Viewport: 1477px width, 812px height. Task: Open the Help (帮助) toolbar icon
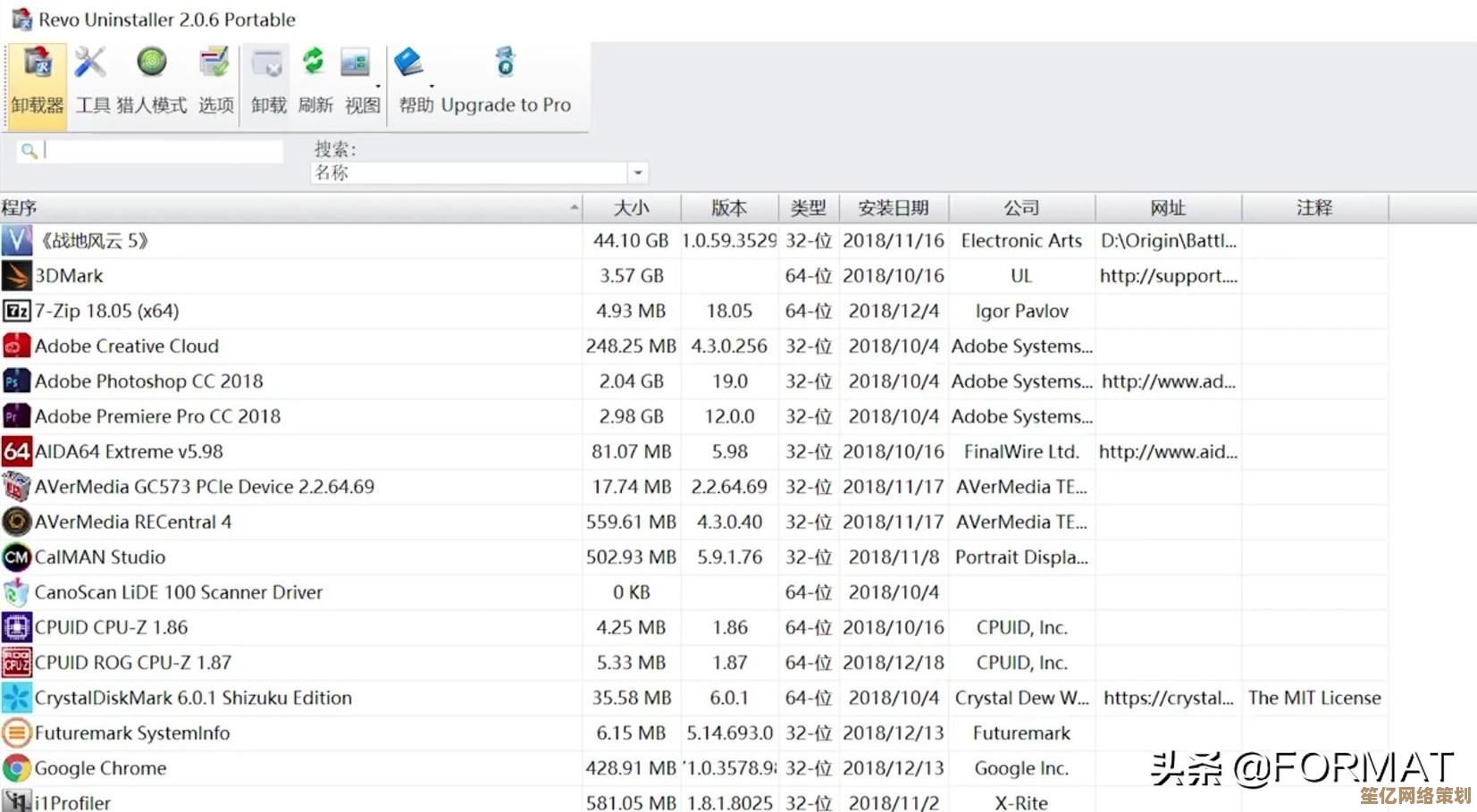414,80
